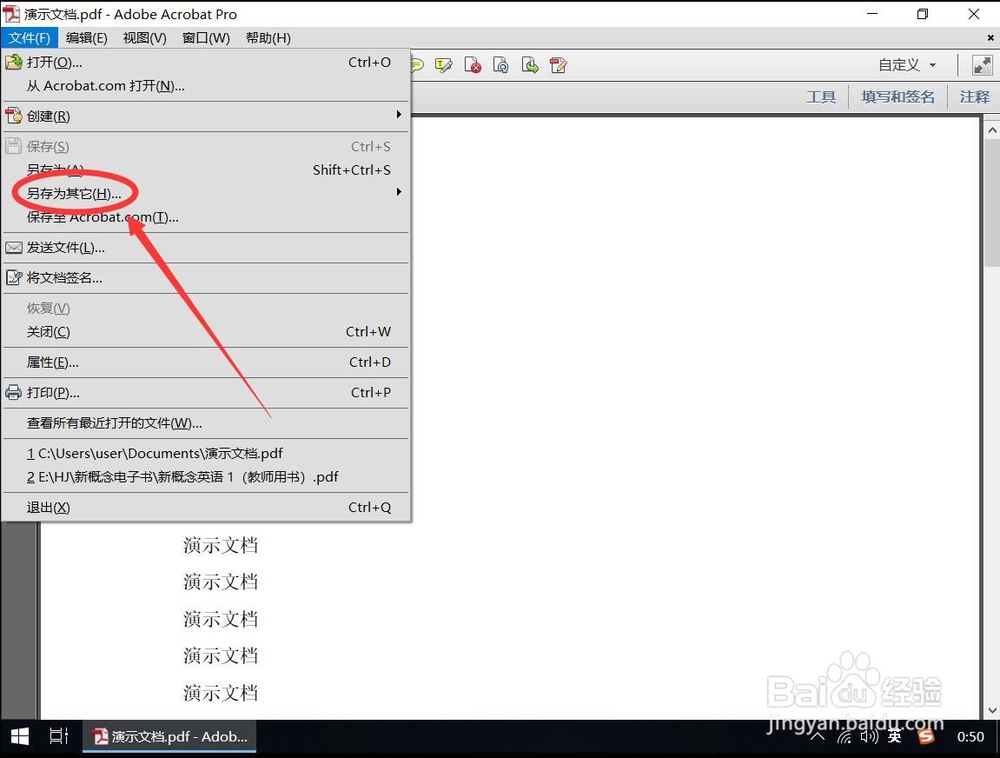Click the 工具 button

coord(821,96)
